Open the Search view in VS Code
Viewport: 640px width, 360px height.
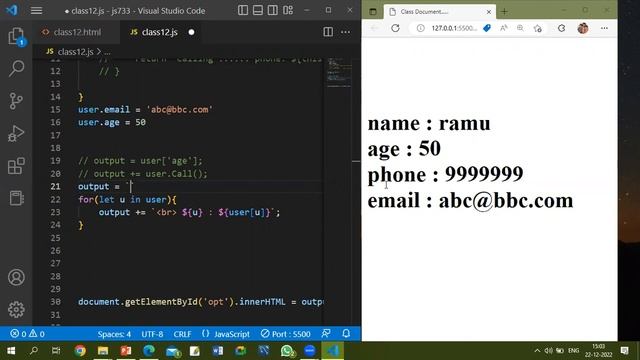[16, 68]
